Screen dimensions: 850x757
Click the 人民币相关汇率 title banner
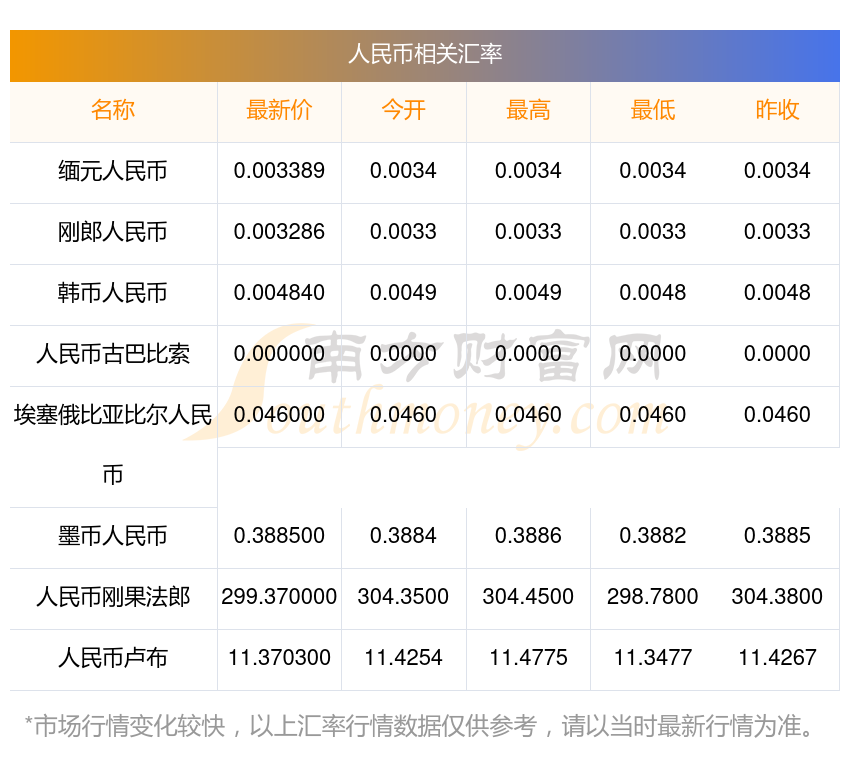[425, 54]
